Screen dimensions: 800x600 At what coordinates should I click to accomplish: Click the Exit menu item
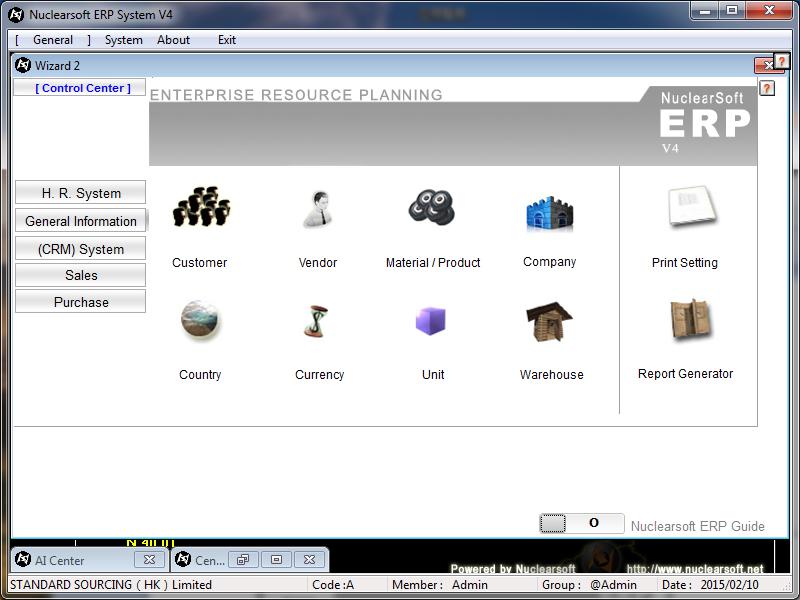[227, 40]
